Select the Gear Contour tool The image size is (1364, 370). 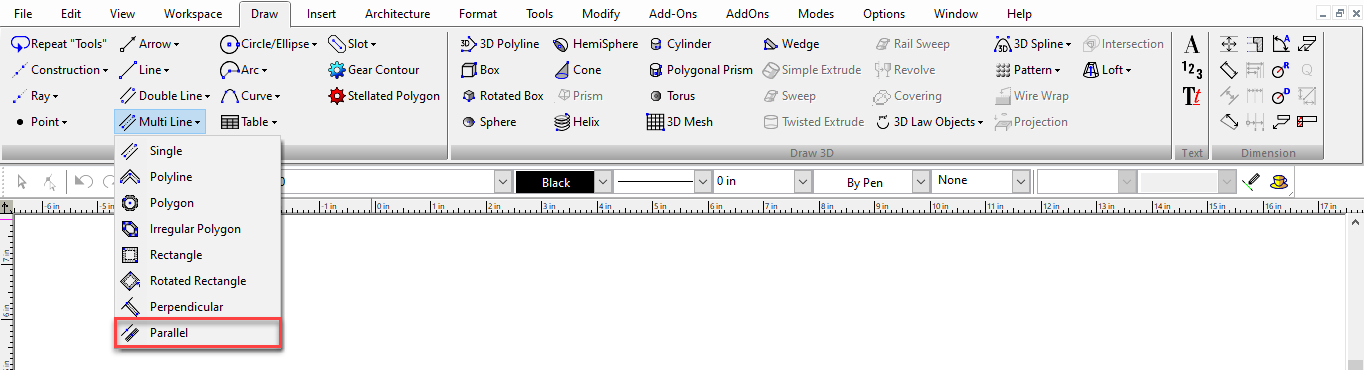pyautogui.click(x=374, y=70)
